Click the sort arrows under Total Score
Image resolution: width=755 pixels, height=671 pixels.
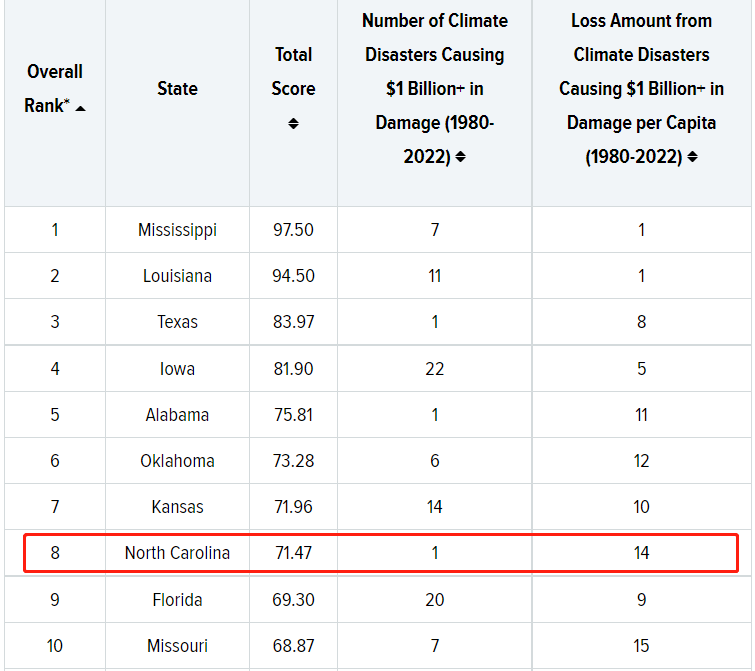(x=293, y=124)
